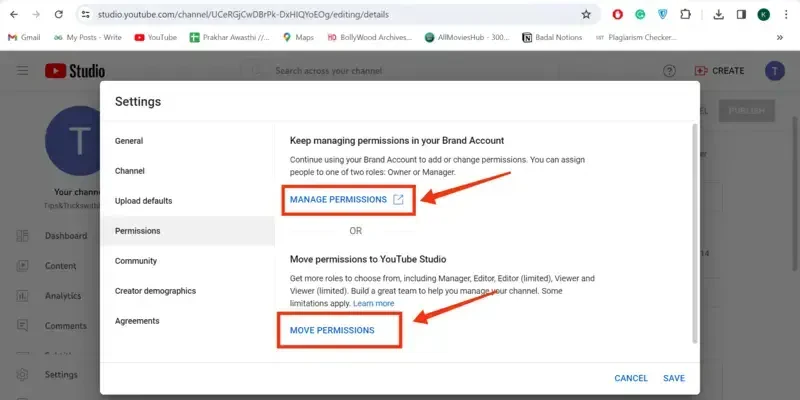Click the Search across your channel field
Image resolution: width=800 pixels, height=400 pixels.
click(x=398, y=71)
